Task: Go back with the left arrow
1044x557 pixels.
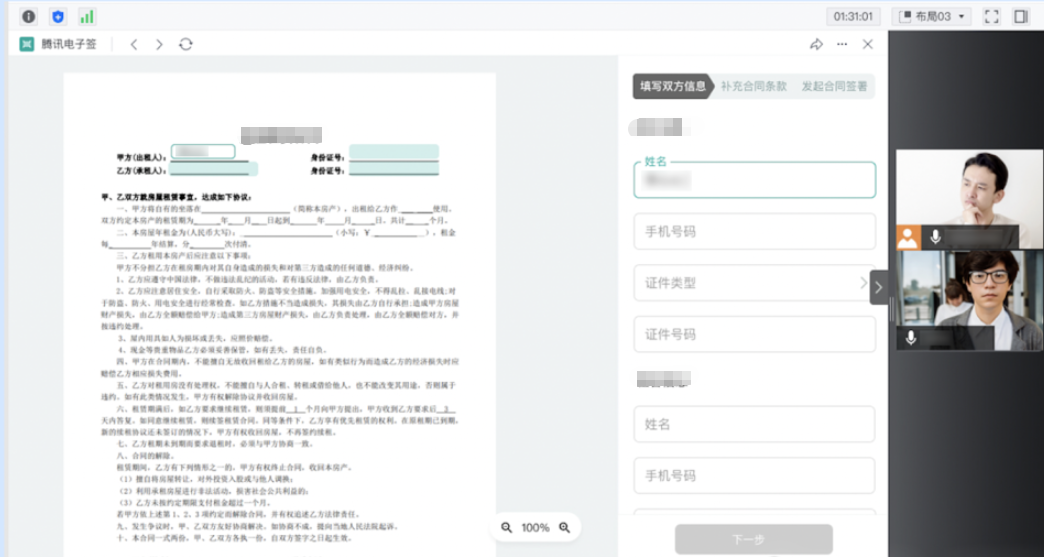Action: click(x=134, y=44)
